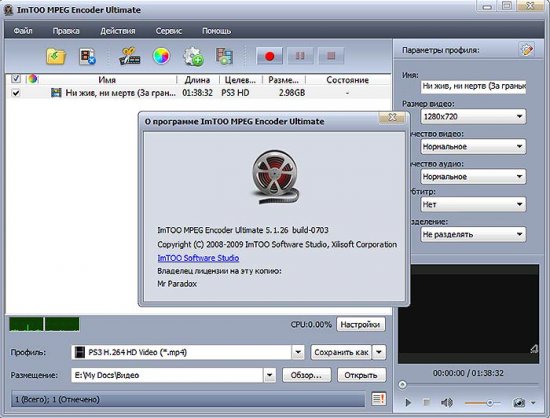Image resolution: width=550 pixels, height=418 pixels.
Task: Expand the snapshot options arrow
Action: click(x=533, y=403)
